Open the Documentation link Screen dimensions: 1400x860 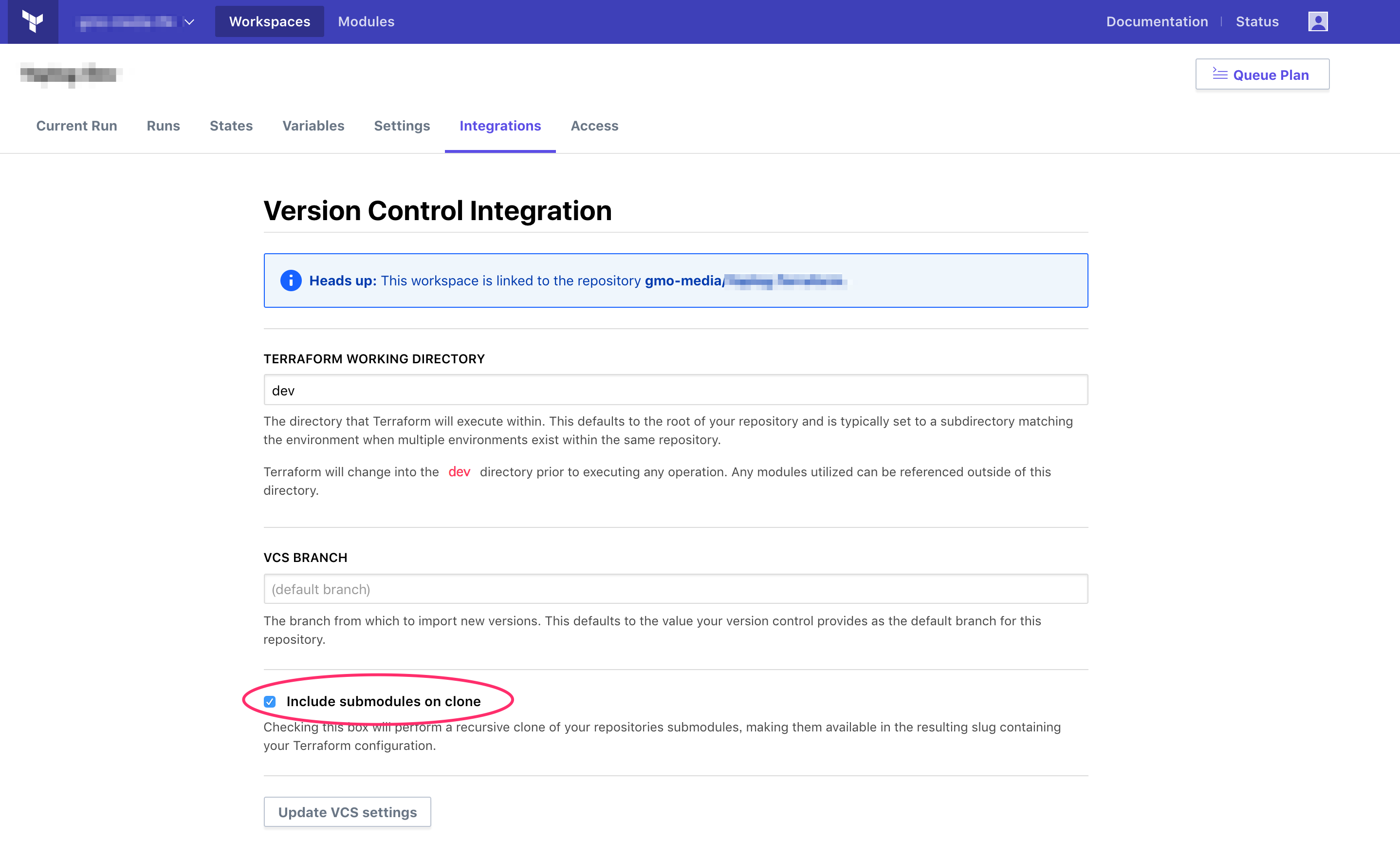point(1157,21)
